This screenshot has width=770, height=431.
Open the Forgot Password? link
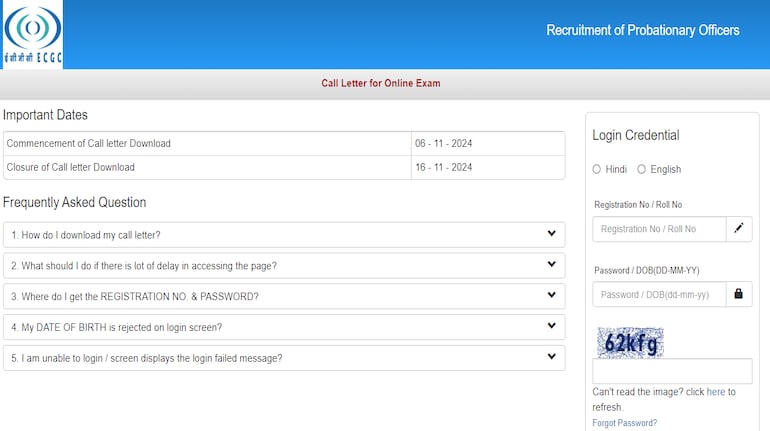pos(624,423)
